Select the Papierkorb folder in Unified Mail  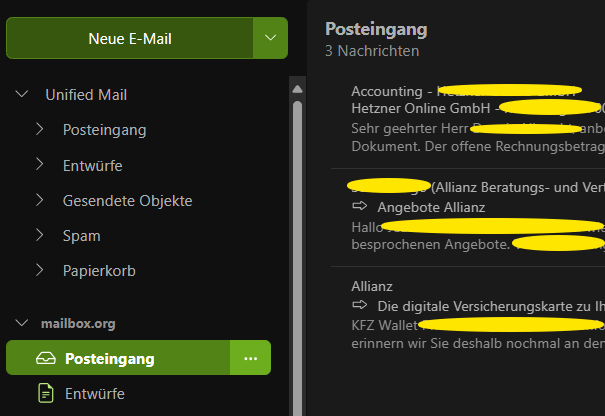point(99,271)
